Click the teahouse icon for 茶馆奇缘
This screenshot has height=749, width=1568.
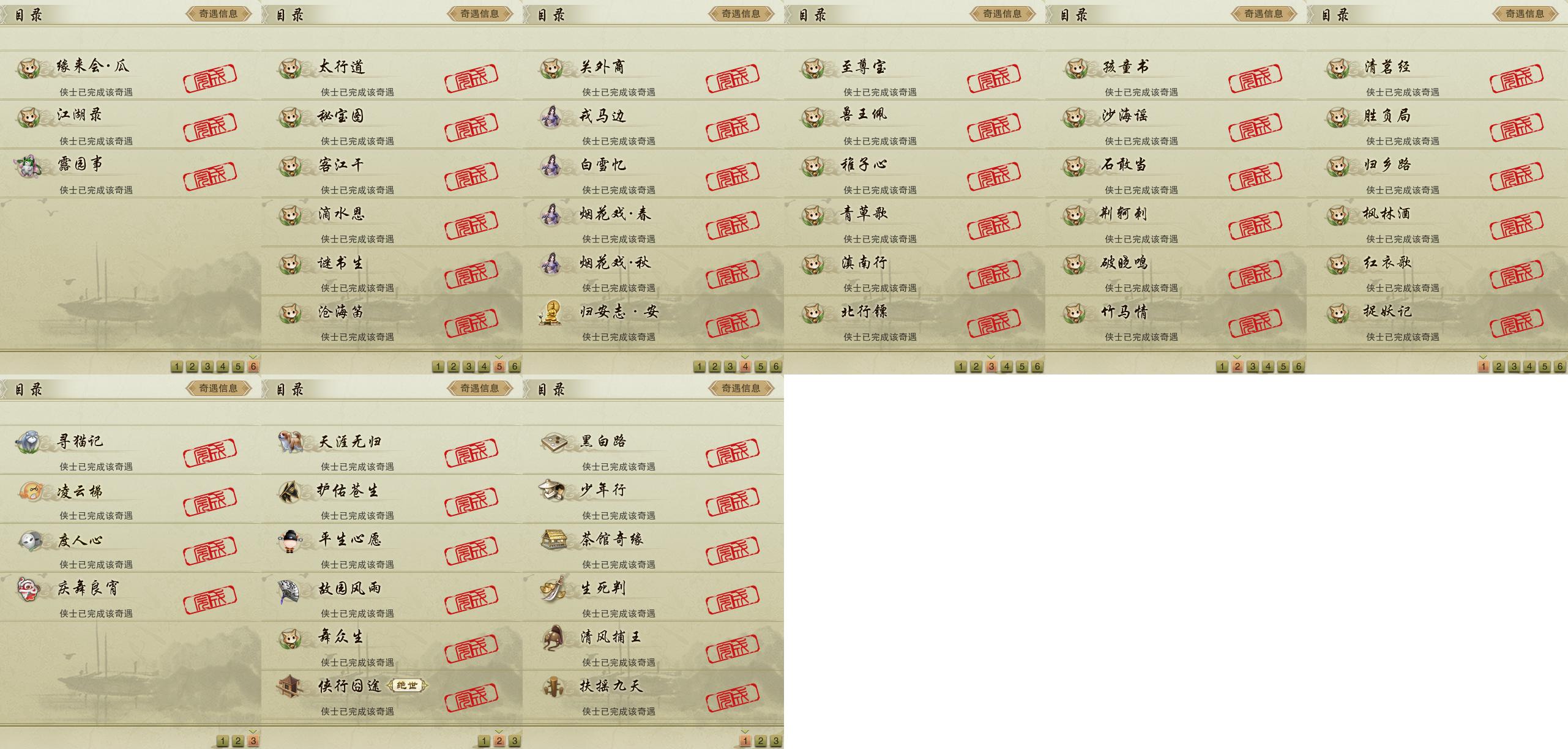(x=553, y=539)
